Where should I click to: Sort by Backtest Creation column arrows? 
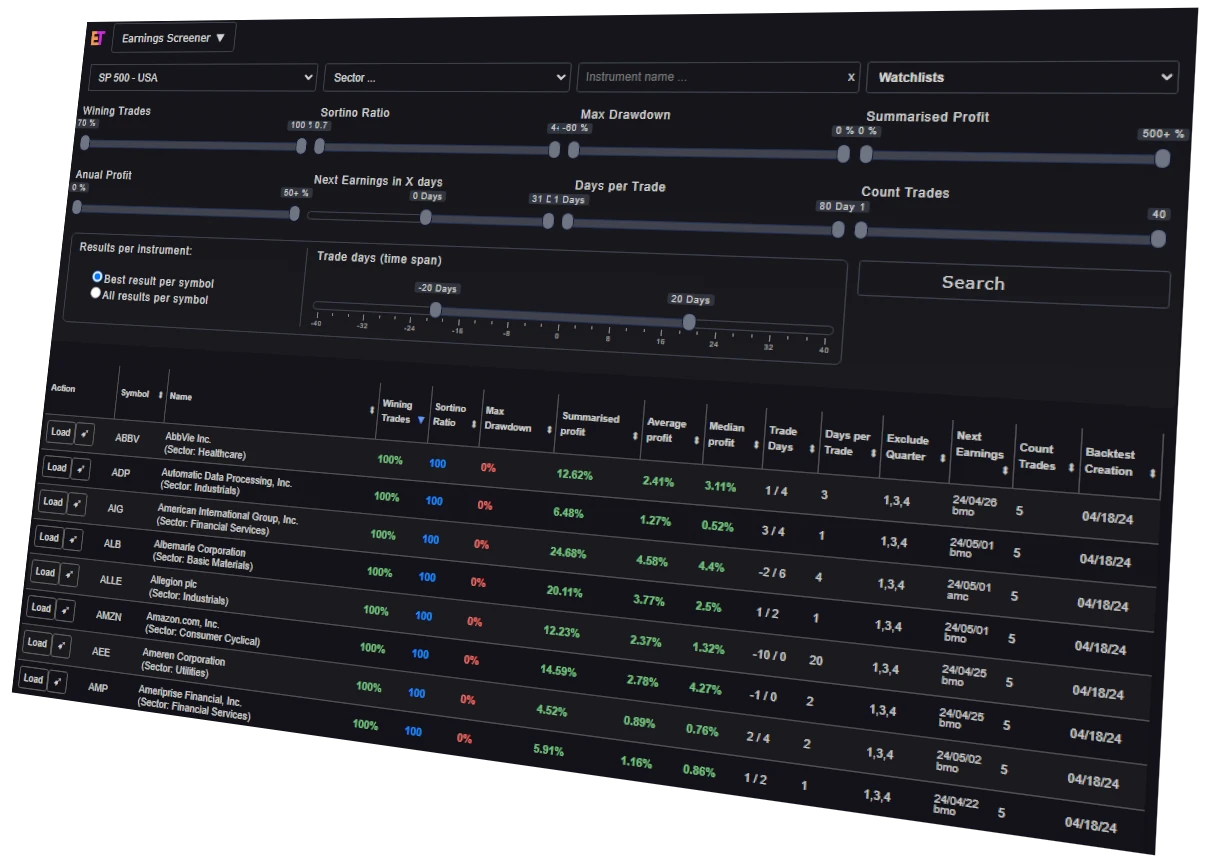coord(1152,473)
